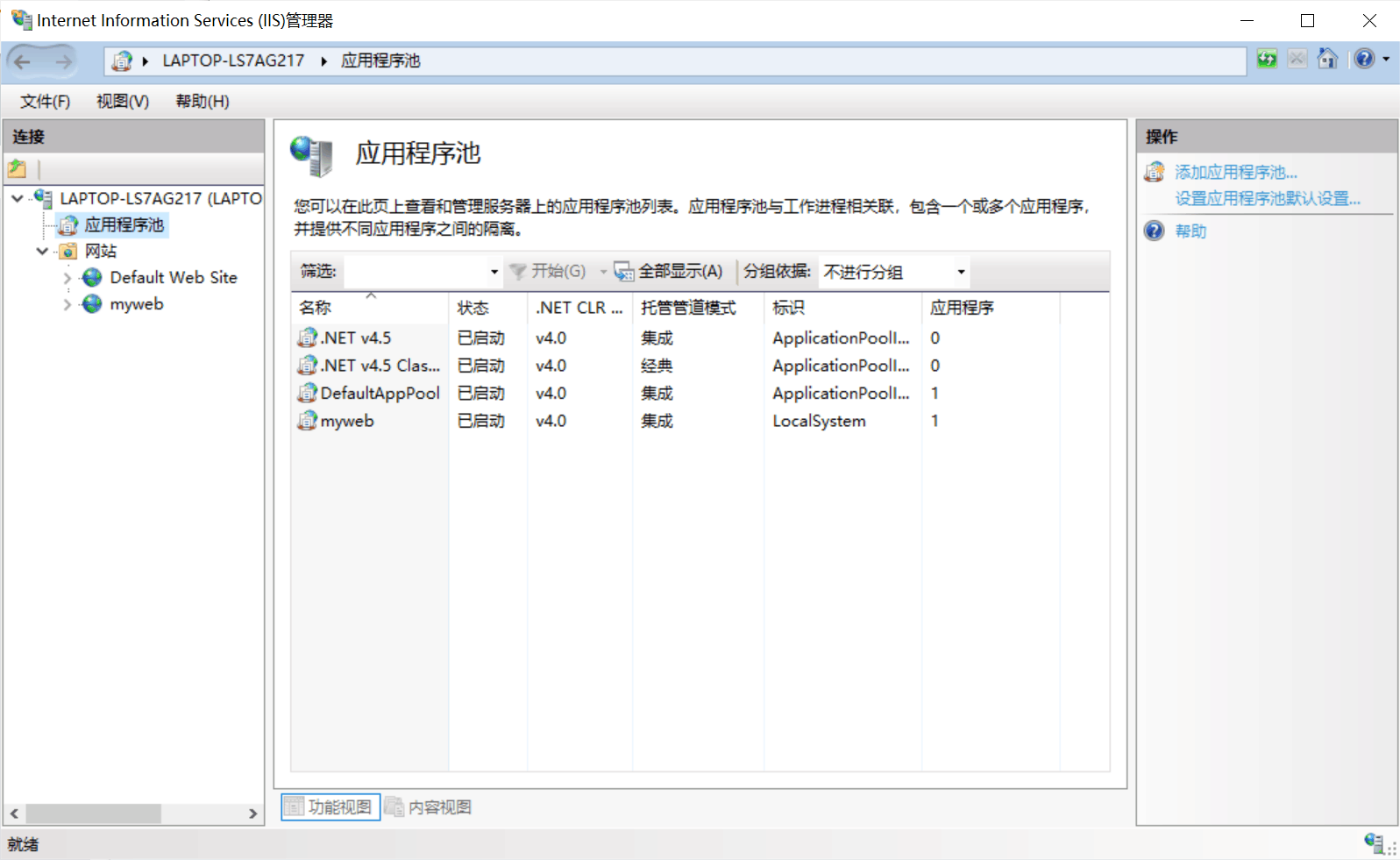1400x860 pixels.
Task: Open the 帮助(H) menu
Action: (x=203, y=102)
